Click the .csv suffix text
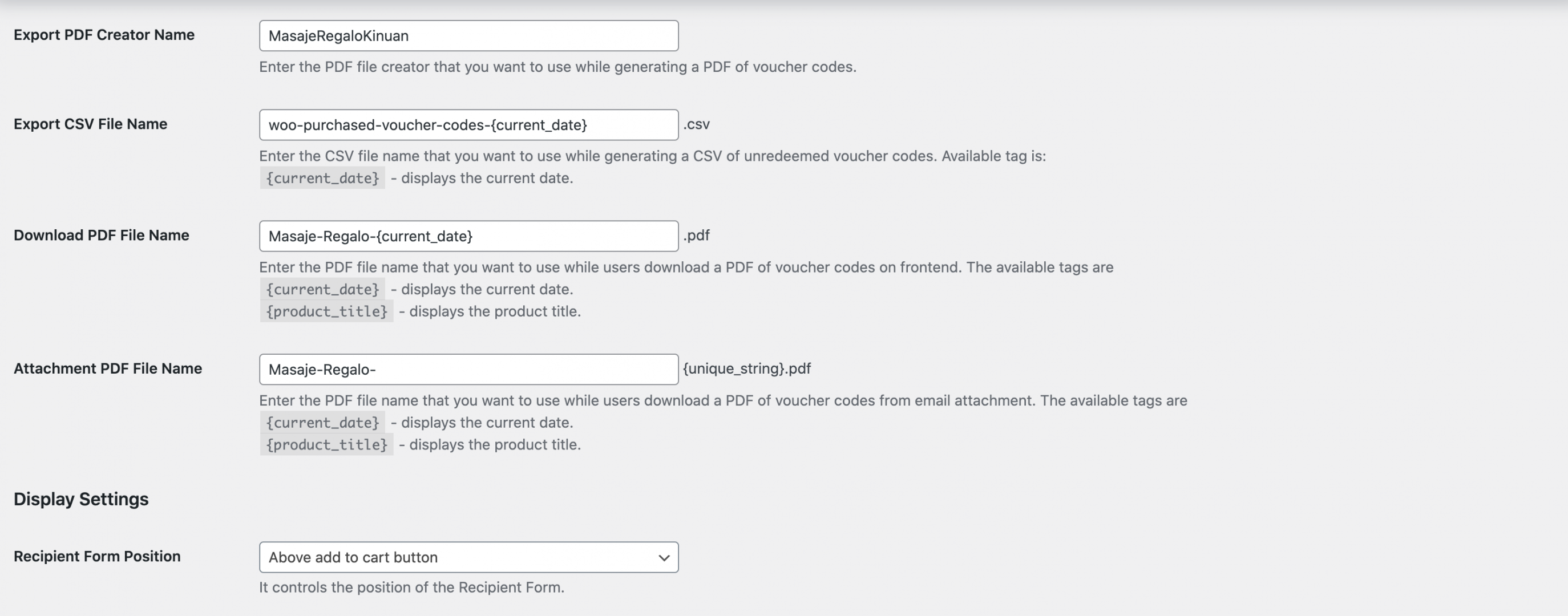Screen dimensions: 1568x616 coord(696,124)
